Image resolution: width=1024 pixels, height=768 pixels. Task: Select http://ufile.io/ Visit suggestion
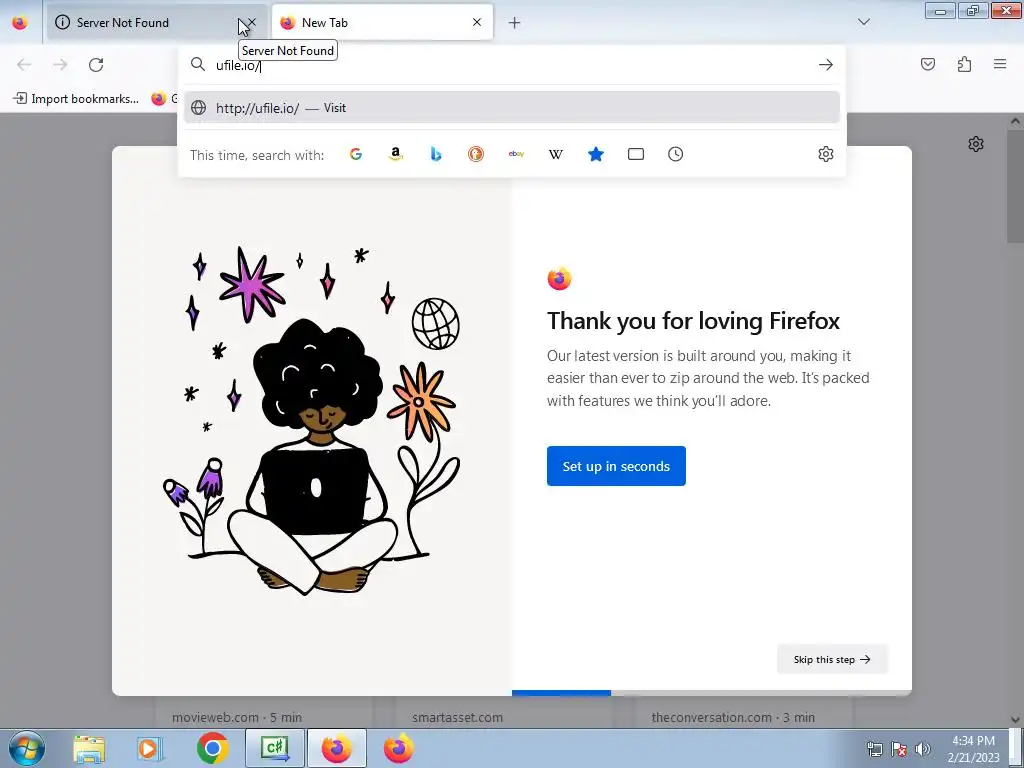pyautogui.click(x=511, y=108)
